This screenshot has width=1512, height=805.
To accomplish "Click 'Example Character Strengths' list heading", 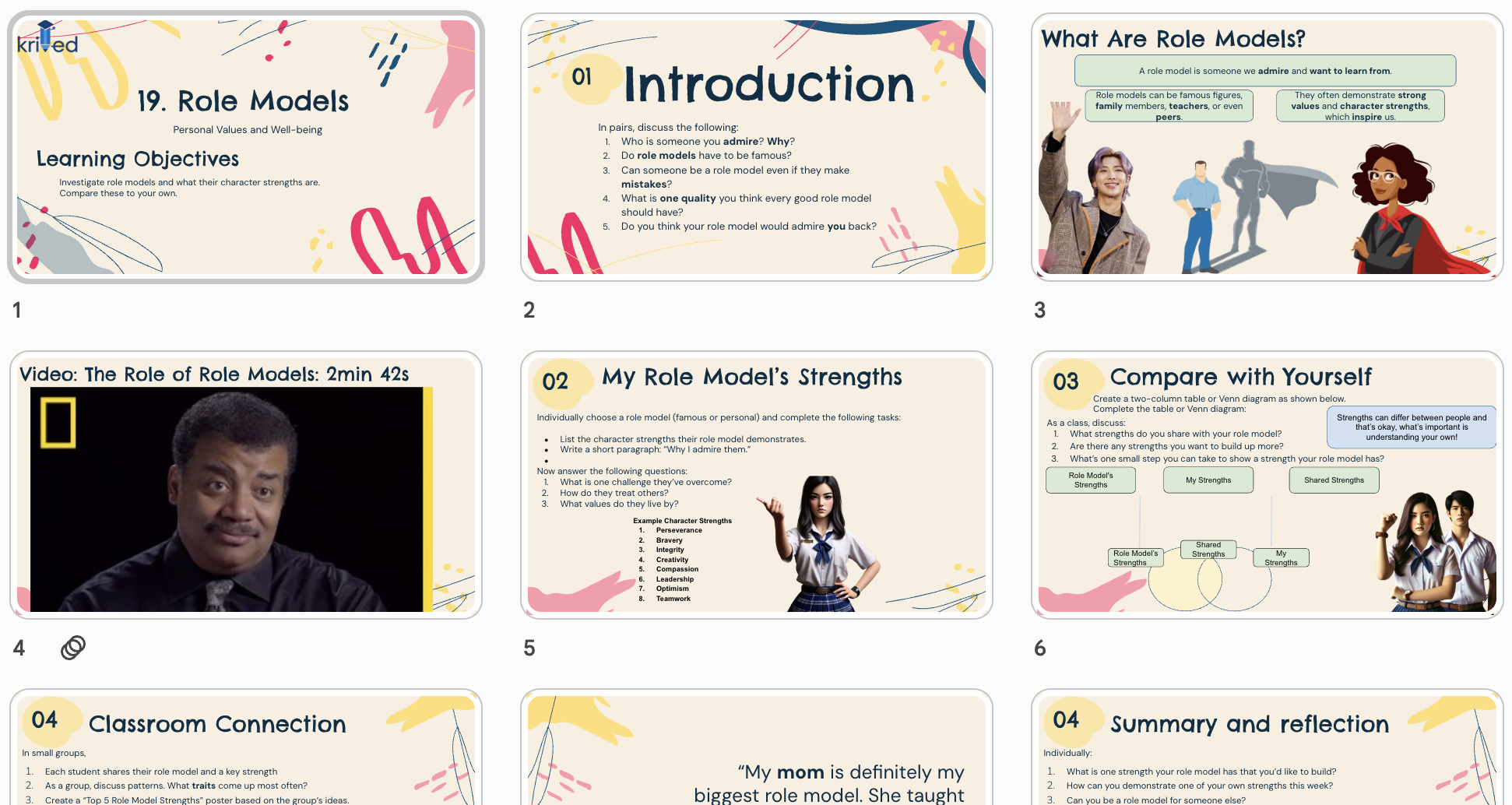I will tap(682, 521).
